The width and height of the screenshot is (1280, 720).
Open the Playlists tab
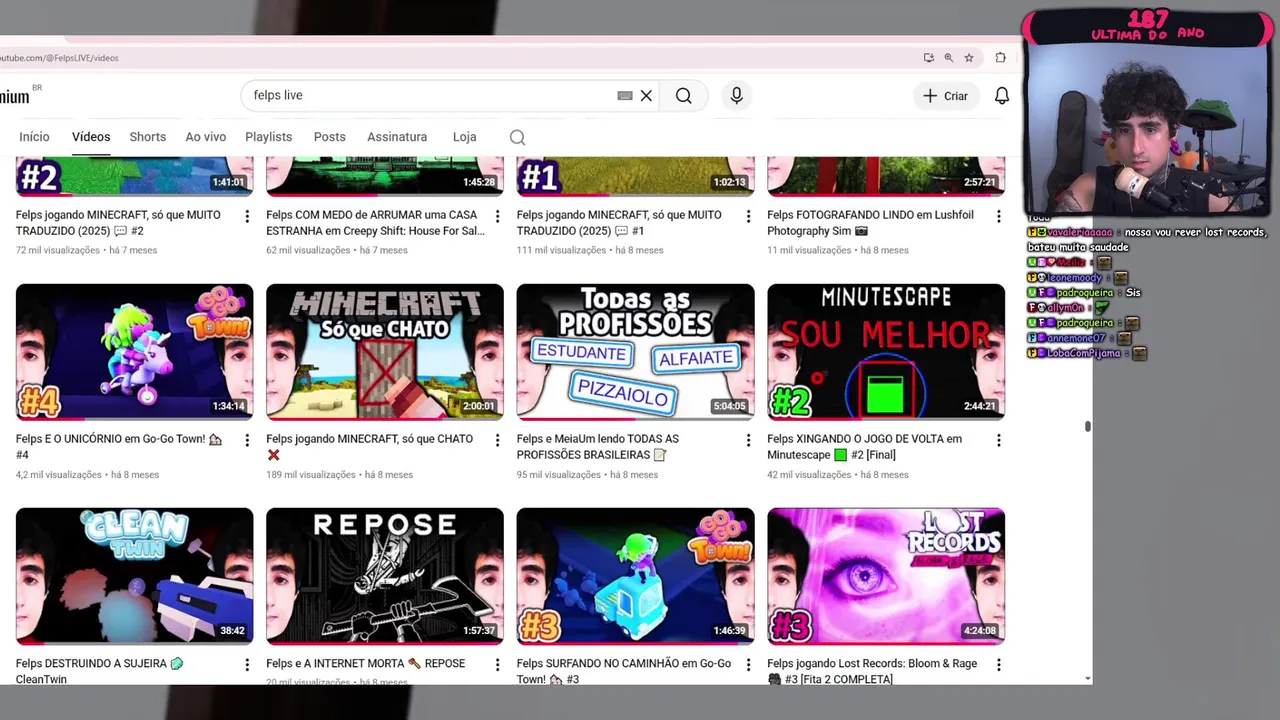point(269,137)
